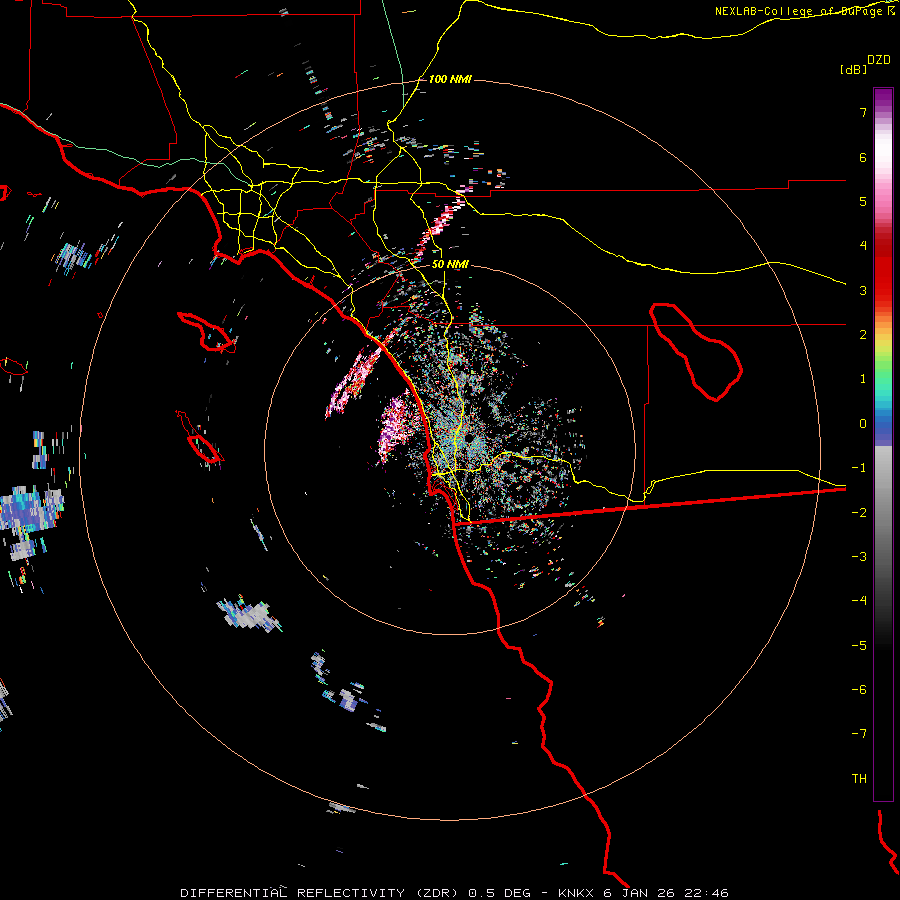900x900 pixels.
Task: Click the "100 NMI" range ring label
Action: point(450,79)
